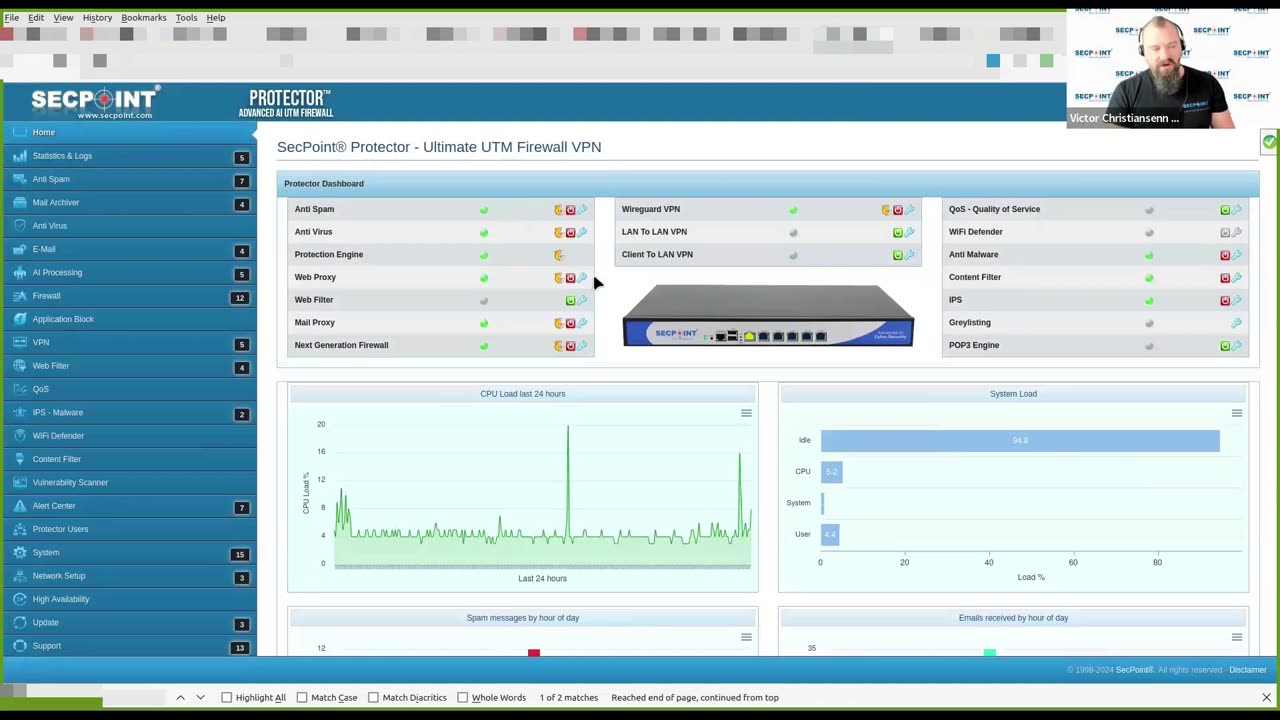Open Emails received chart hamburger menu

point(1237,637)
